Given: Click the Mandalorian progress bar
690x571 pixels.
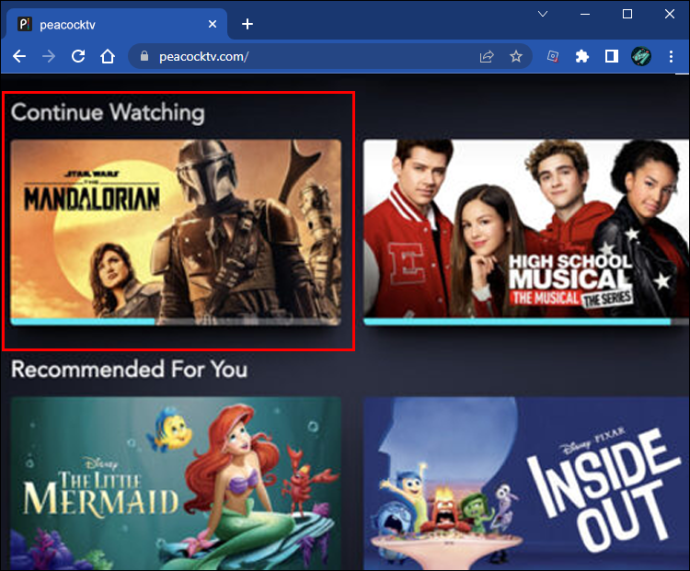Looking at the screenshot, I should (176, 322).
